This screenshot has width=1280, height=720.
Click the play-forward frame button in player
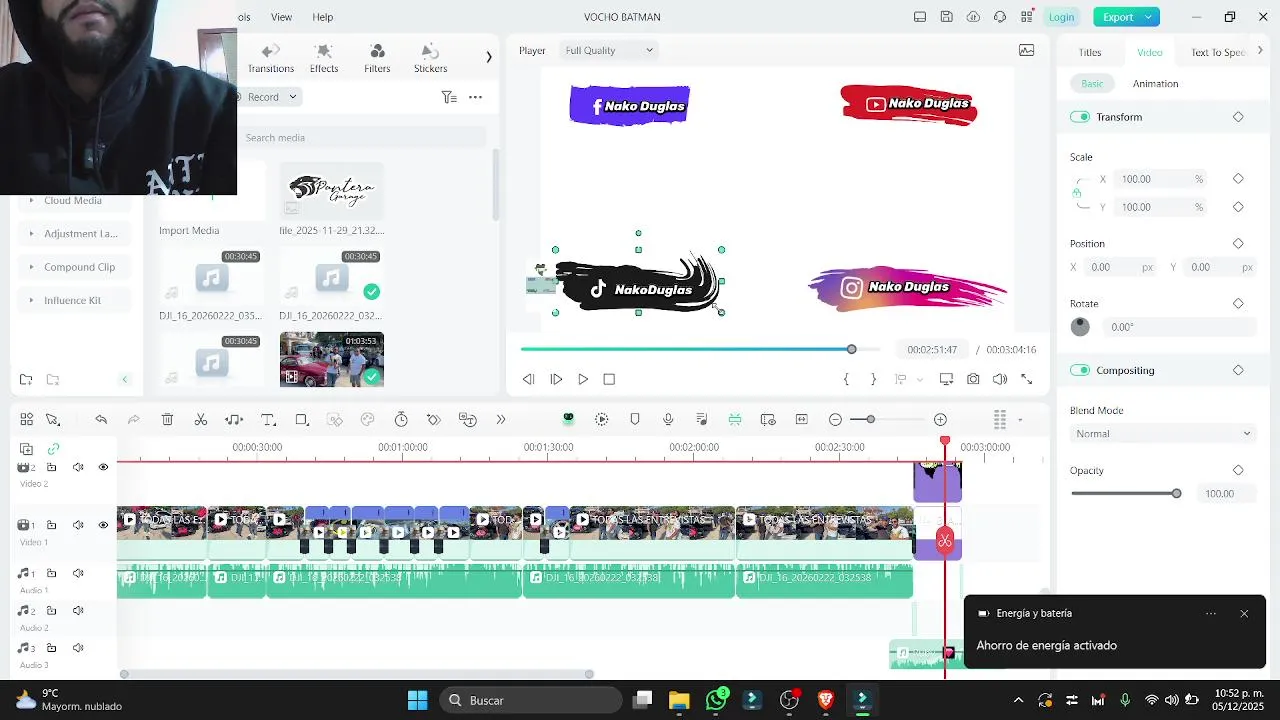coord(556,379)
